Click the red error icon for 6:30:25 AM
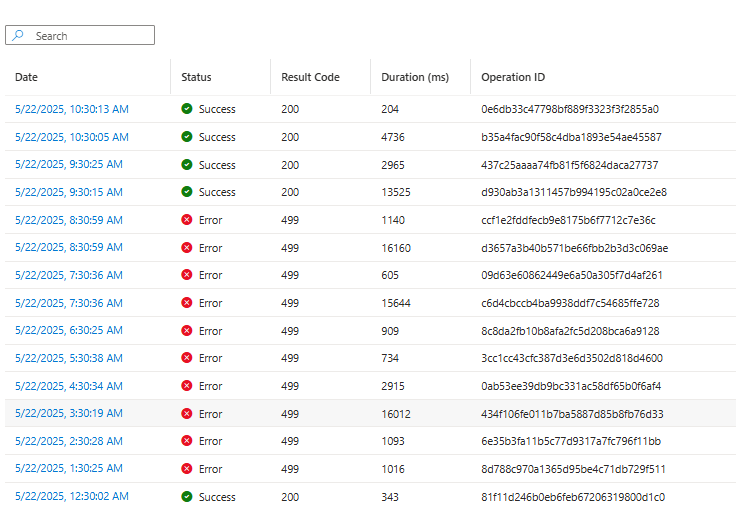736x508 pixels. pyautogui.click(x=187, y=331)
